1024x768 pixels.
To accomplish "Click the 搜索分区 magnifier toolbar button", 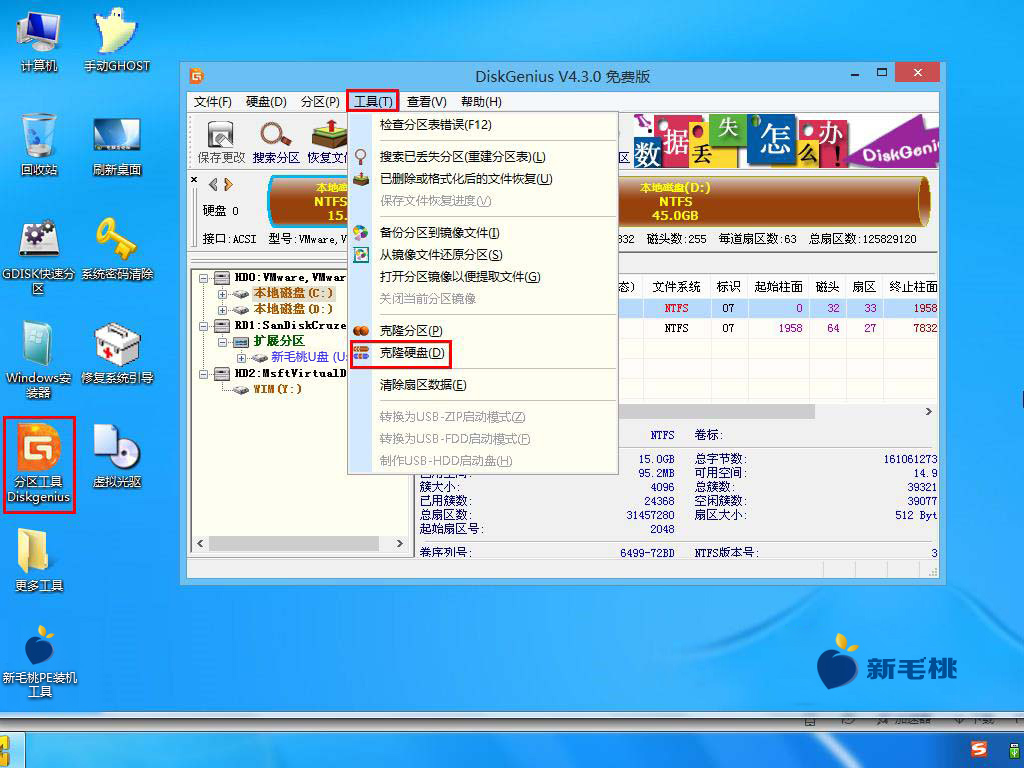I will tap(276, 141).
